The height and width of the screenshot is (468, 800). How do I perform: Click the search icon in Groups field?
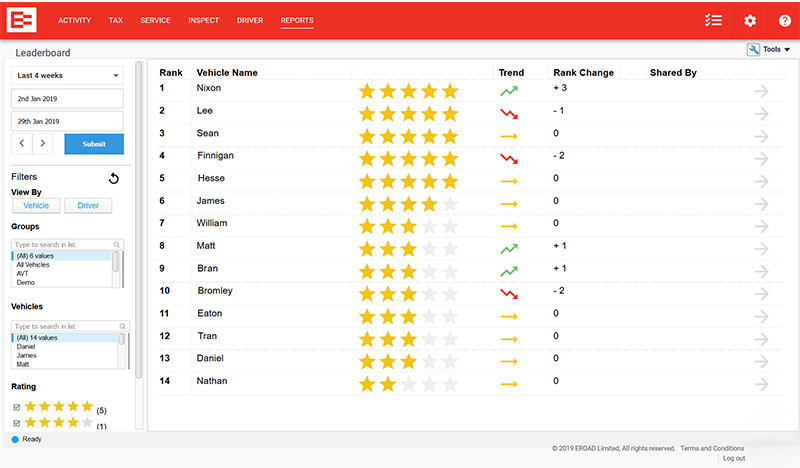[117, 244]
